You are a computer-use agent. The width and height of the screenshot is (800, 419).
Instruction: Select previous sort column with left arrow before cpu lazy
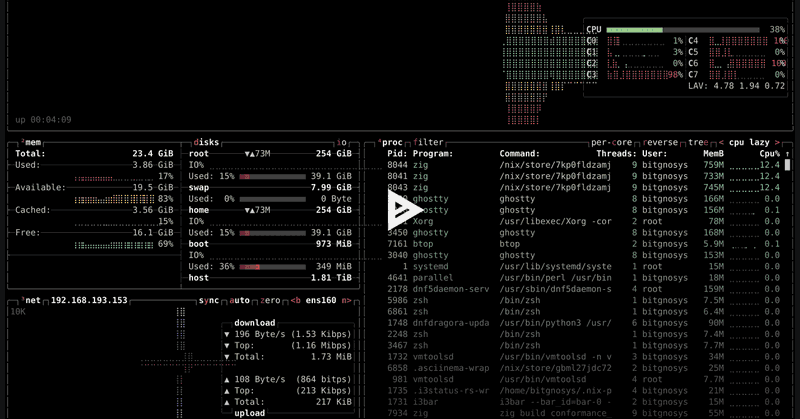721,142
